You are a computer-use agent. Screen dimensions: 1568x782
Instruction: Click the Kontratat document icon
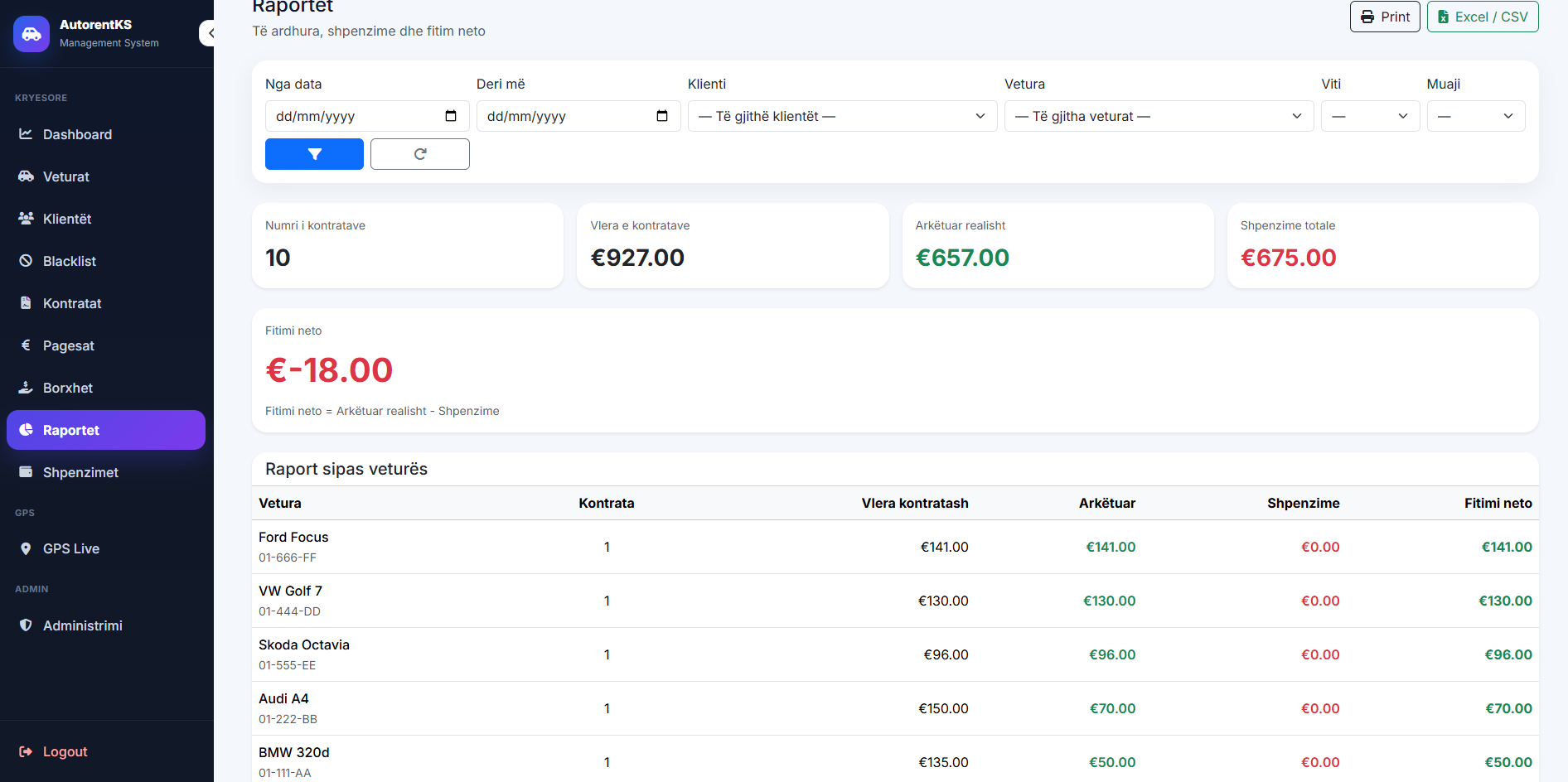pyautogui.click(x=26, y=303)
